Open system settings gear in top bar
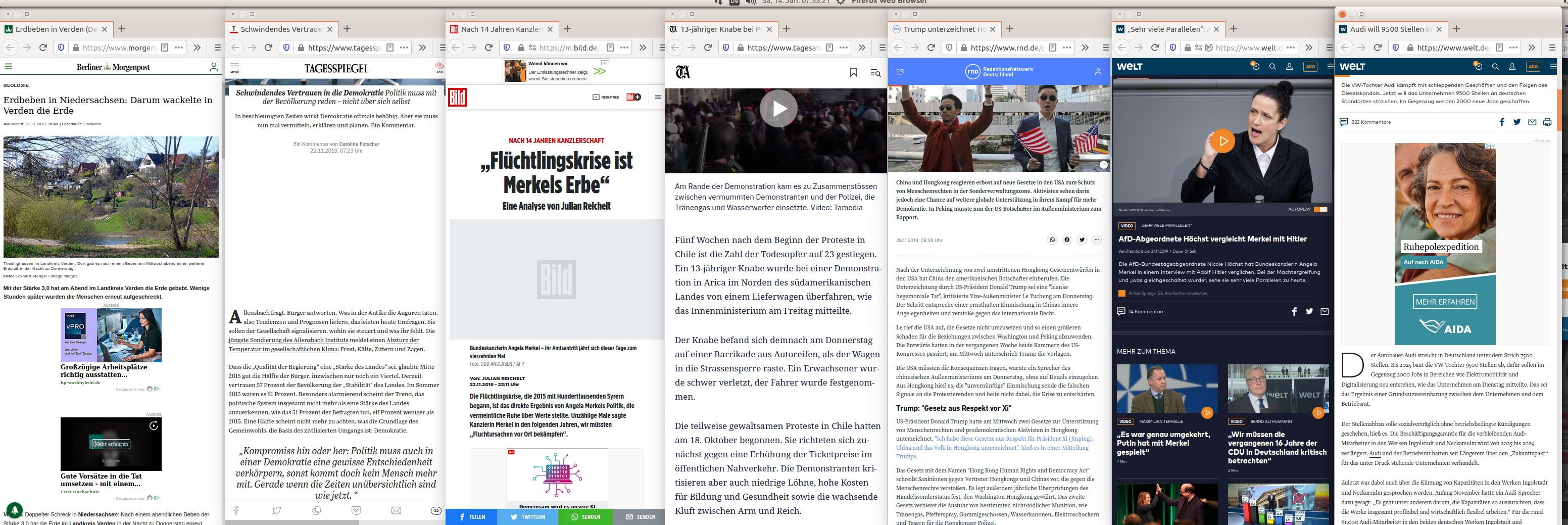The width and height of the screenshot is (1568, 525). tap(841, 2)
